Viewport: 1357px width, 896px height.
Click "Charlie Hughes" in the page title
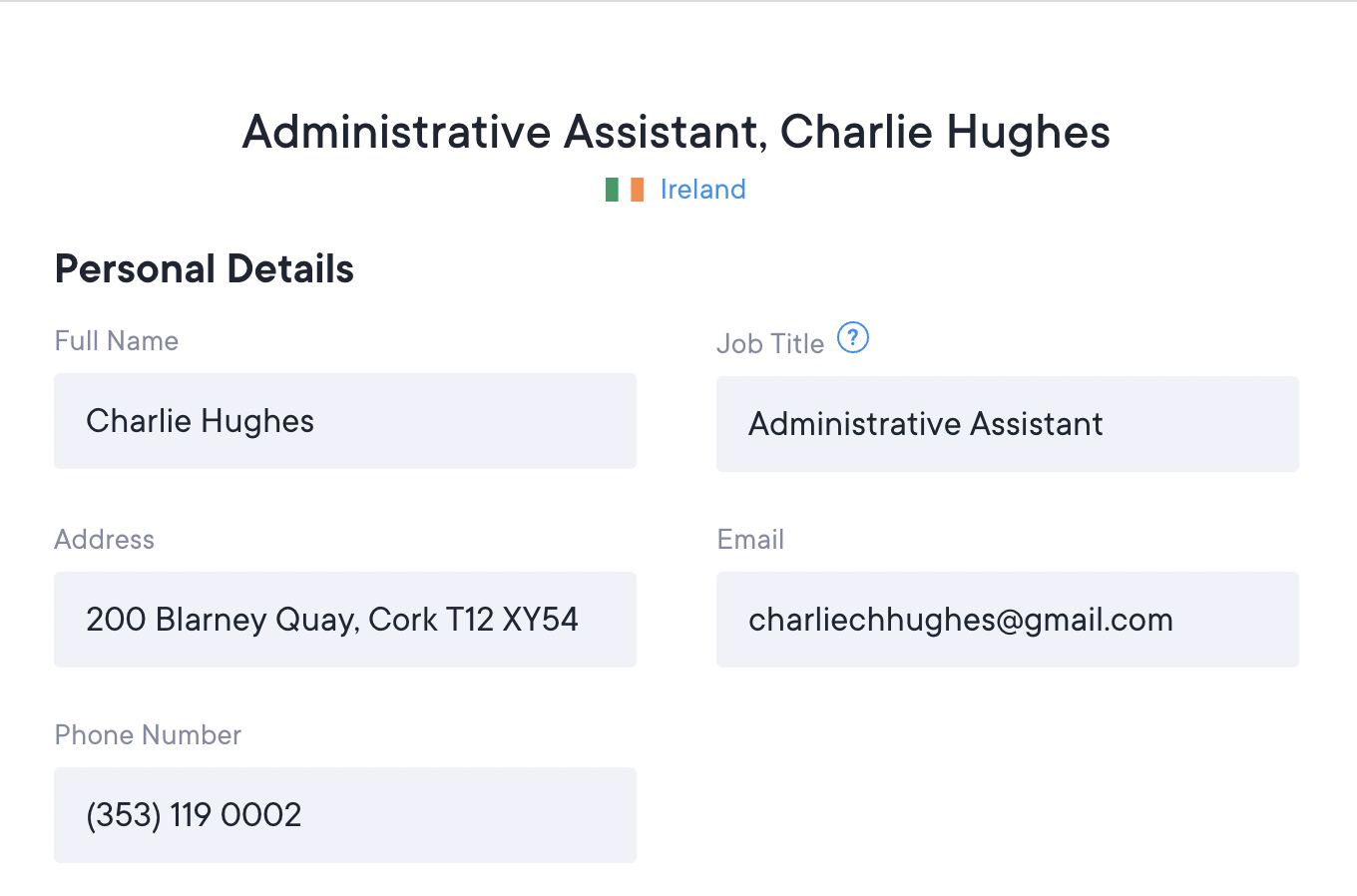click(x=945, y=133)
